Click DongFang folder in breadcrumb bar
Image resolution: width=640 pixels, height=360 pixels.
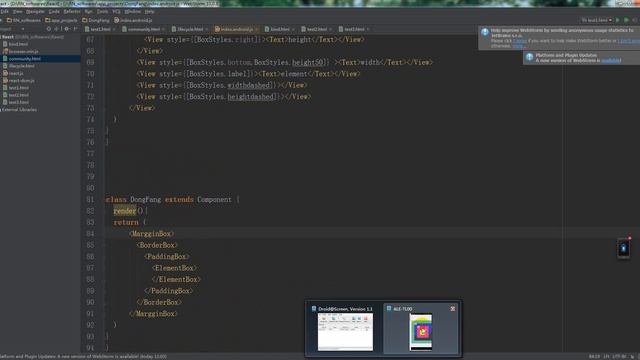click(96, 20)
